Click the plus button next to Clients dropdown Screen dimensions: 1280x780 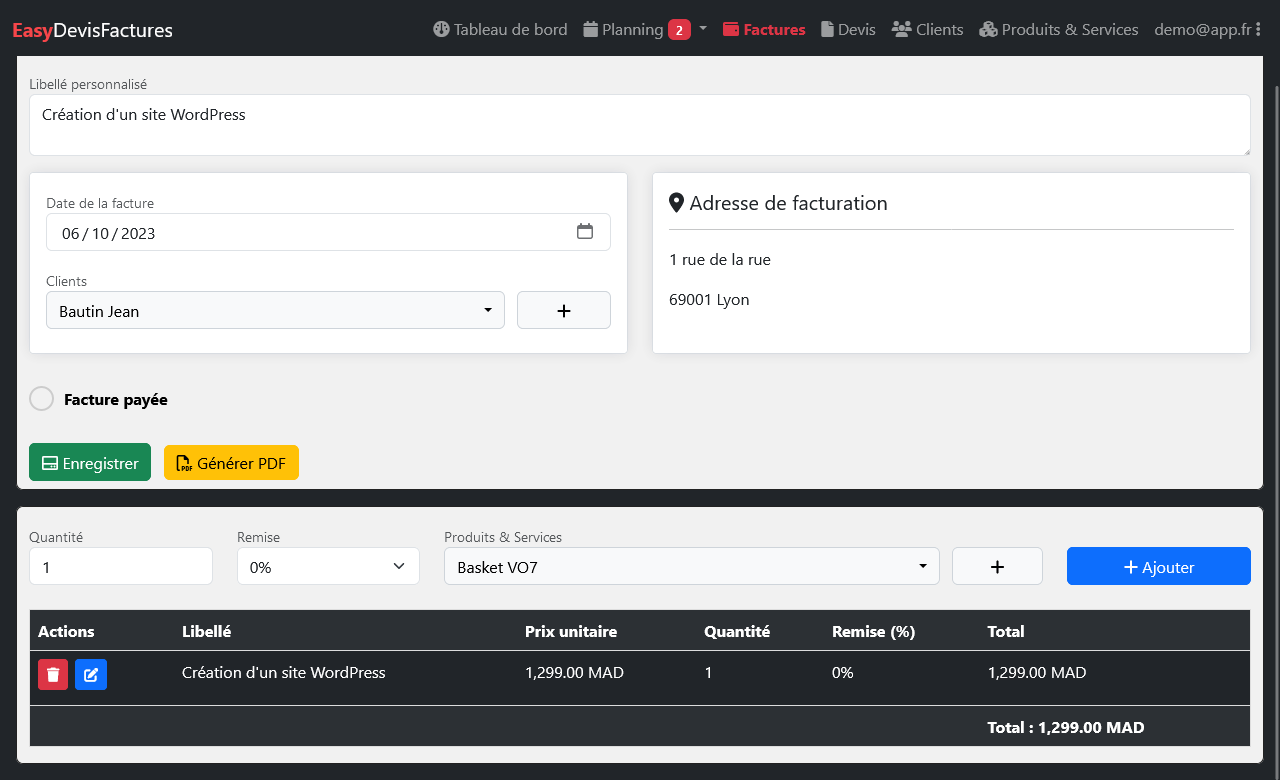pyautogui.click(x=563, y=311)
